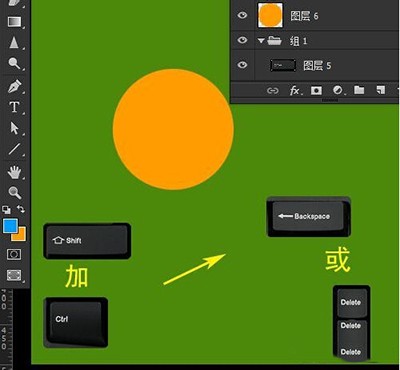Select the Sharpen tool
Screen dimensions: 400x370
click(x=14, y=43)
